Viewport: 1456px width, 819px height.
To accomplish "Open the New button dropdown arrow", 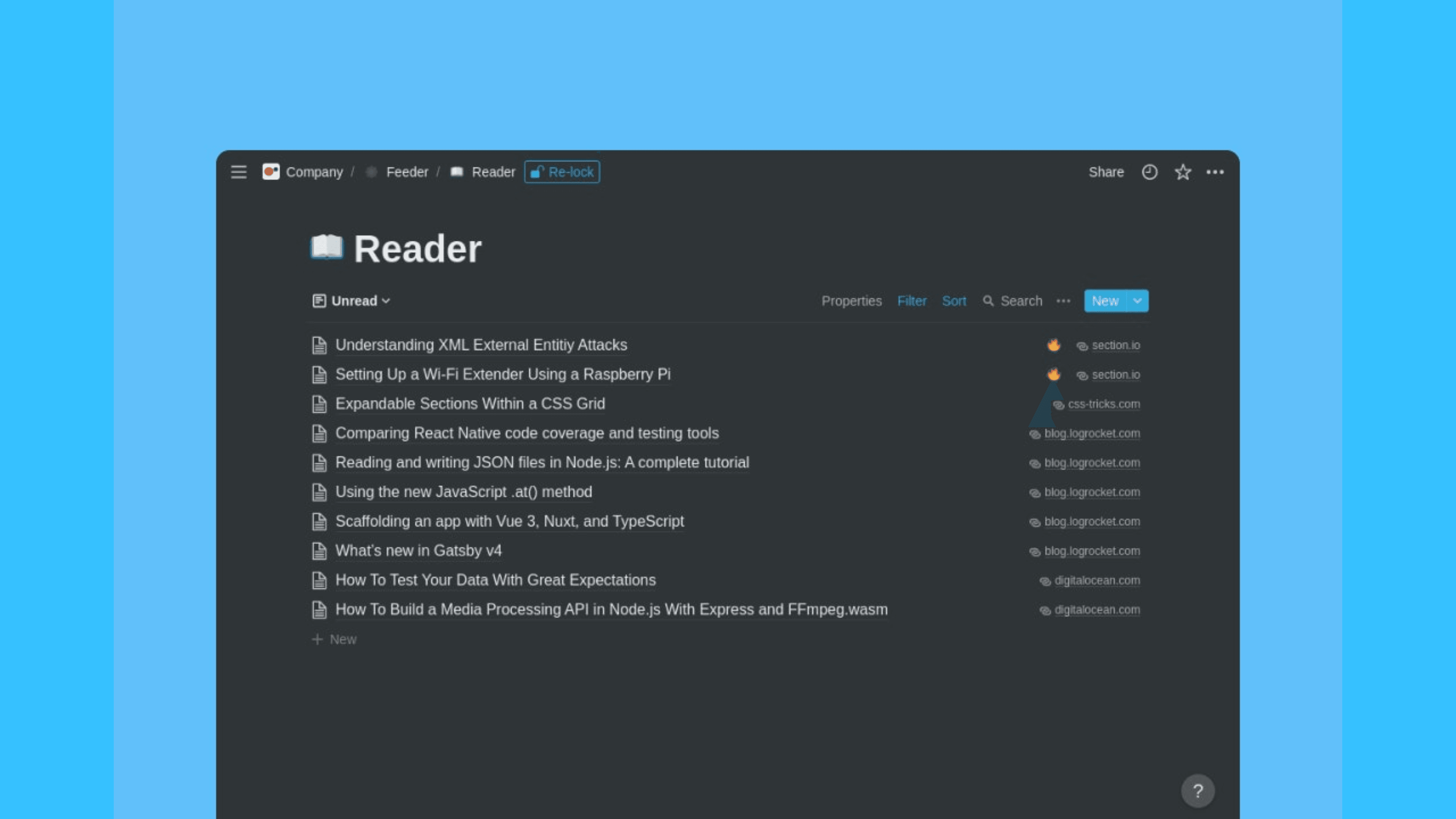I will pos(1137,301).
